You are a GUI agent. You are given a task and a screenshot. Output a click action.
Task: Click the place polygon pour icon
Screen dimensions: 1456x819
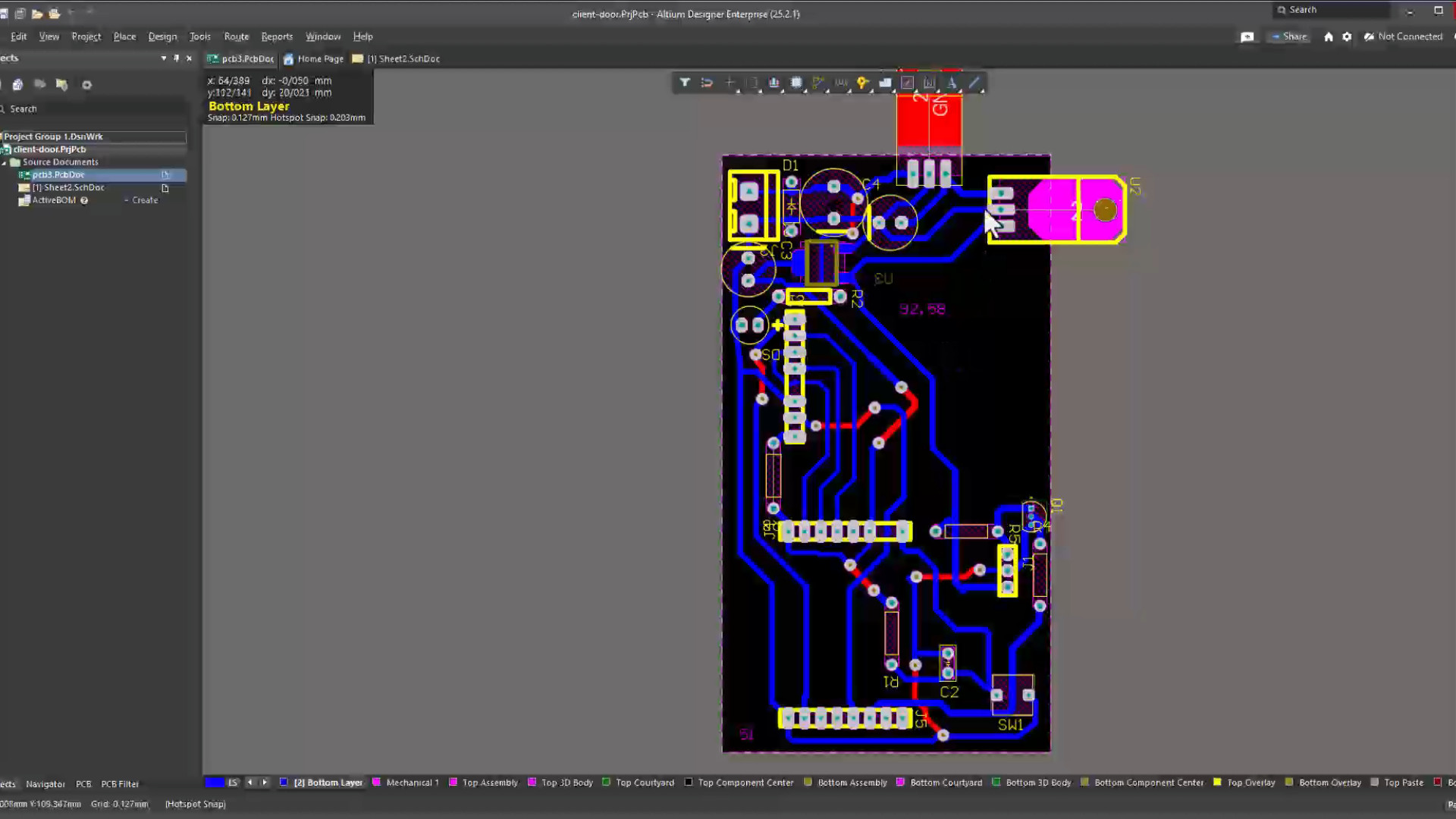(885, 83)
